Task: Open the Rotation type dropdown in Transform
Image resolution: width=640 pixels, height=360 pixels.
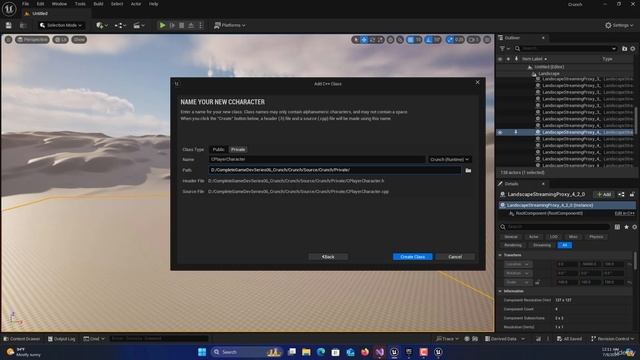Action: [x=518, y=273]
